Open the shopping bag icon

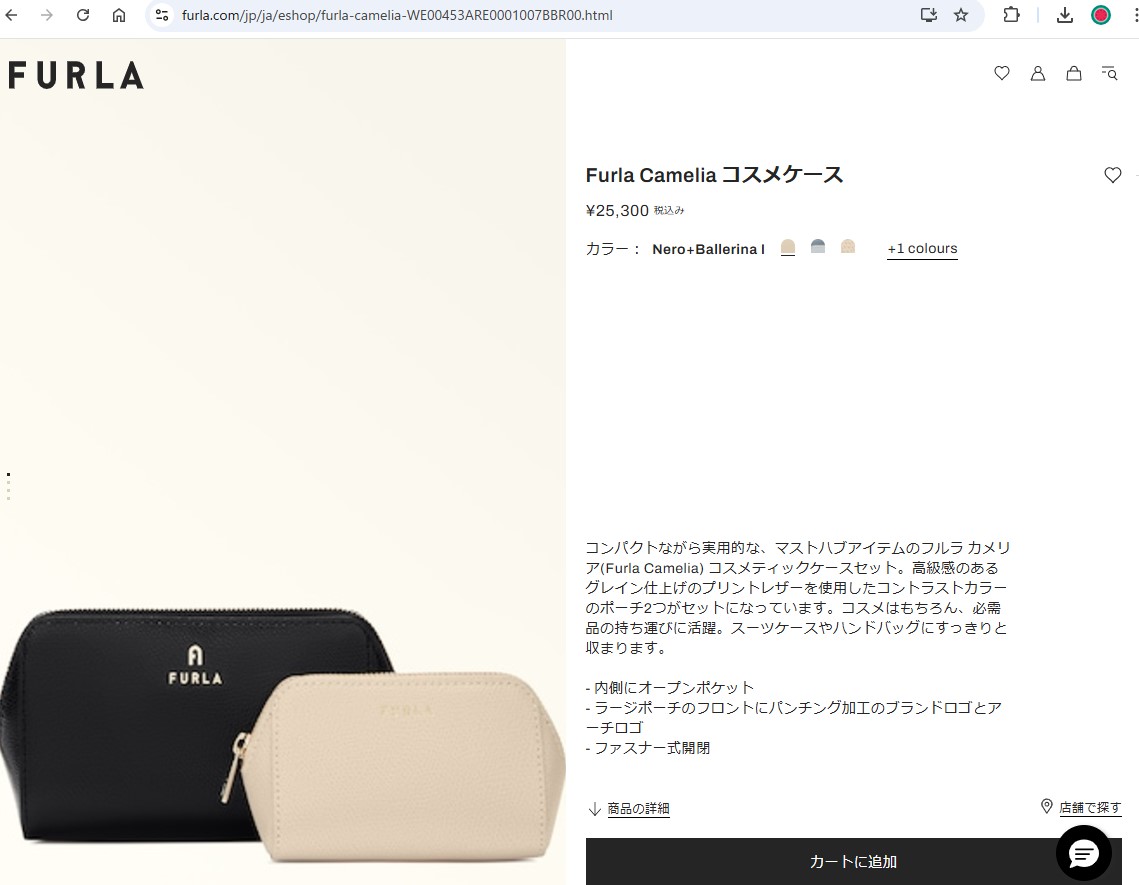click(1074, 73)
